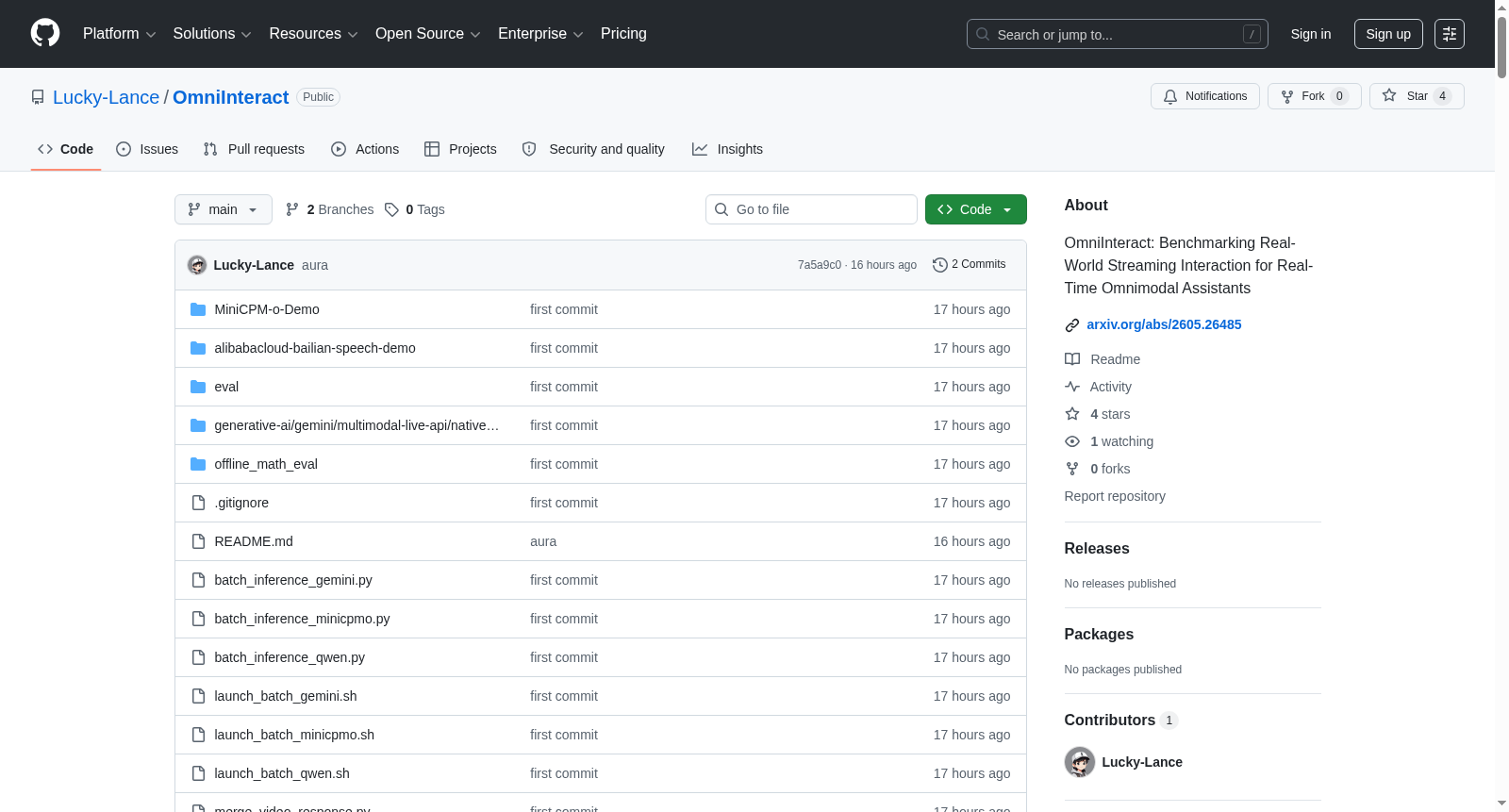
Task: Switch to the Pull requests tab
Action: click(254, 149)
